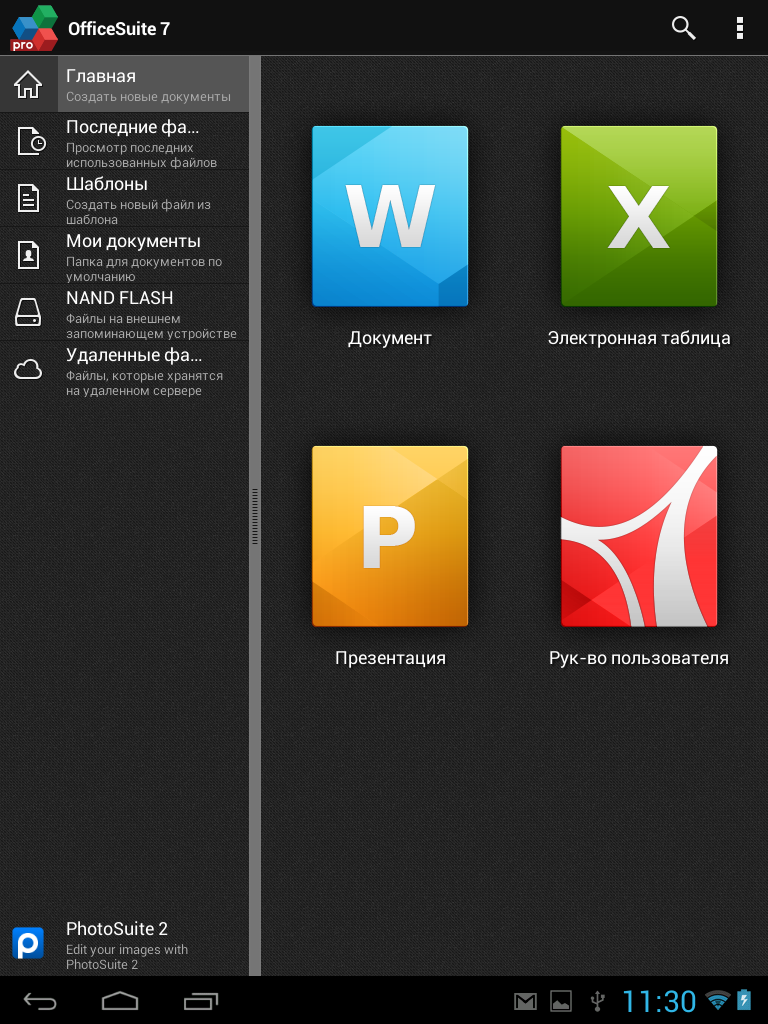This screenshot has height=1024, width=768.
Task: Create new spreadsheet via green X icon
Action: click(x=639, y=216)
